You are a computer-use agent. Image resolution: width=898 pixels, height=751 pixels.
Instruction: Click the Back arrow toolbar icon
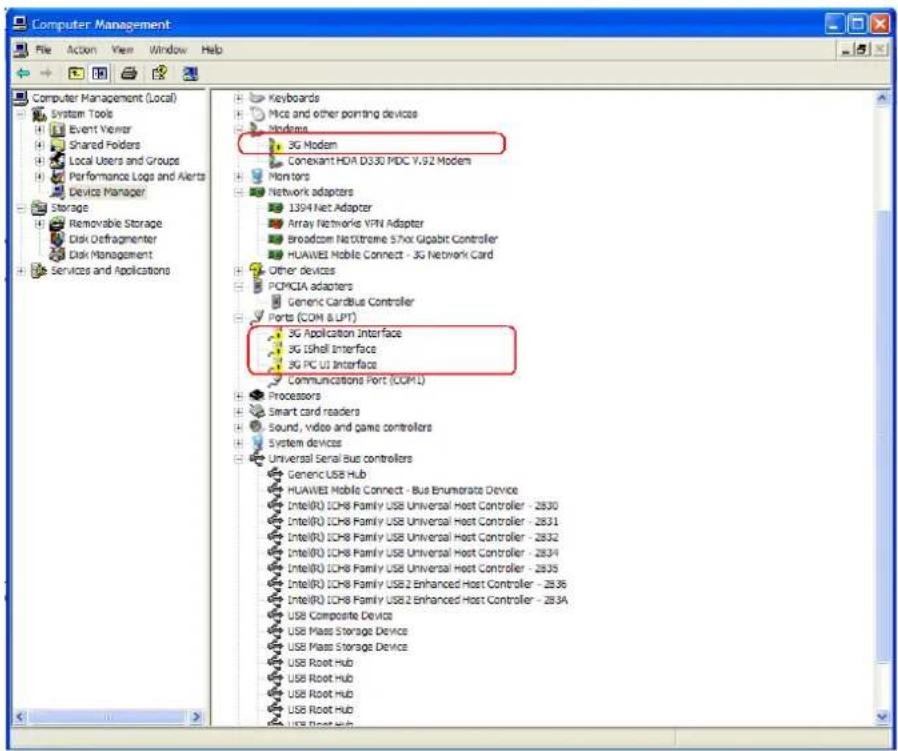23,73
